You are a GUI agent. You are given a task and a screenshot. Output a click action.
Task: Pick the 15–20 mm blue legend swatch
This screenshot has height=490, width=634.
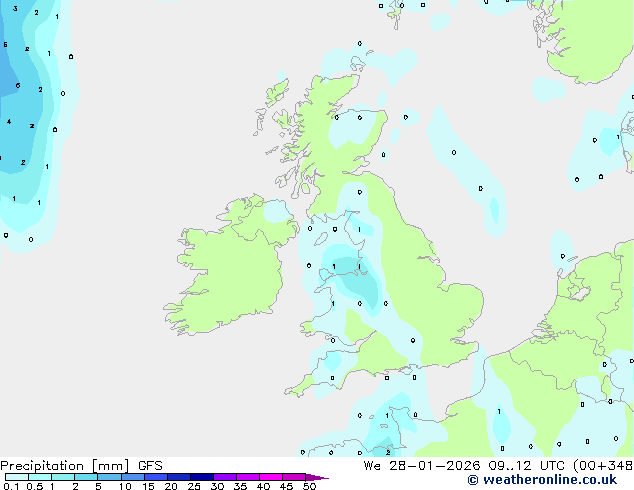156,477
